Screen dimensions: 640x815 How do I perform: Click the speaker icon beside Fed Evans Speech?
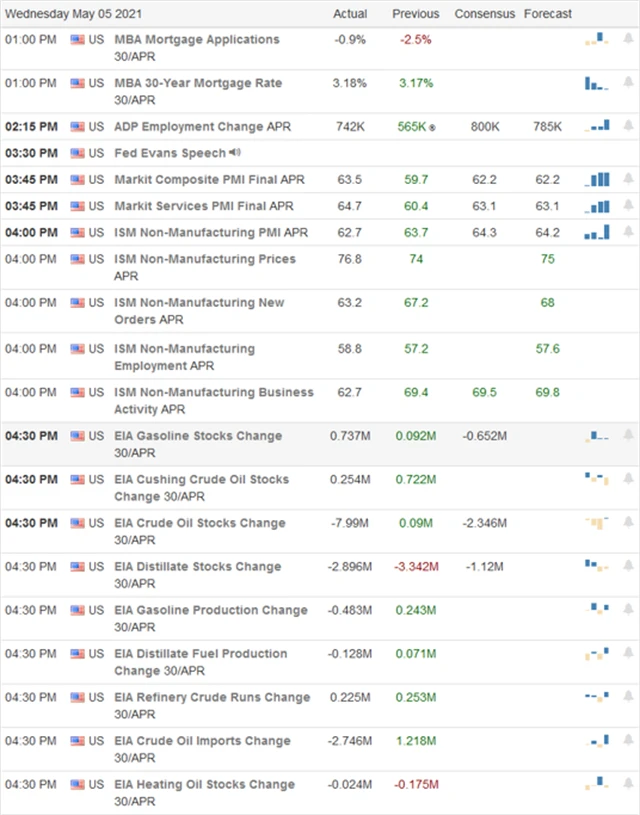pyautogui.click(x=234, y=153)
